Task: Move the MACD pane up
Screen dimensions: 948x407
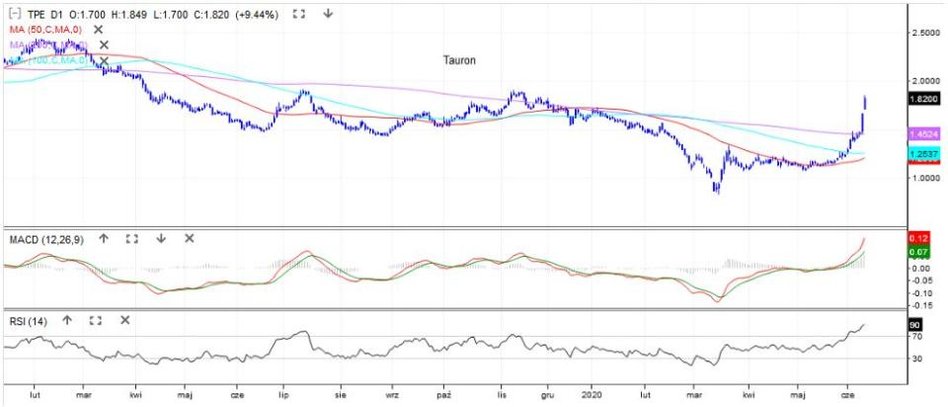Action: coord(103,239)
